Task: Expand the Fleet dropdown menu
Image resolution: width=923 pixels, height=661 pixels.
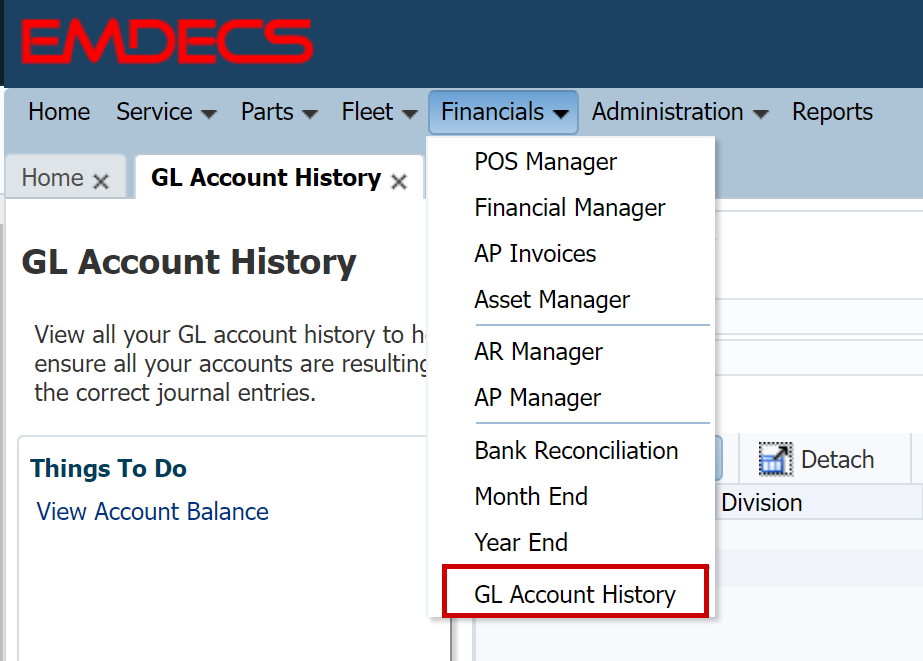Action: pyautogui.click(x=379, y=112)
